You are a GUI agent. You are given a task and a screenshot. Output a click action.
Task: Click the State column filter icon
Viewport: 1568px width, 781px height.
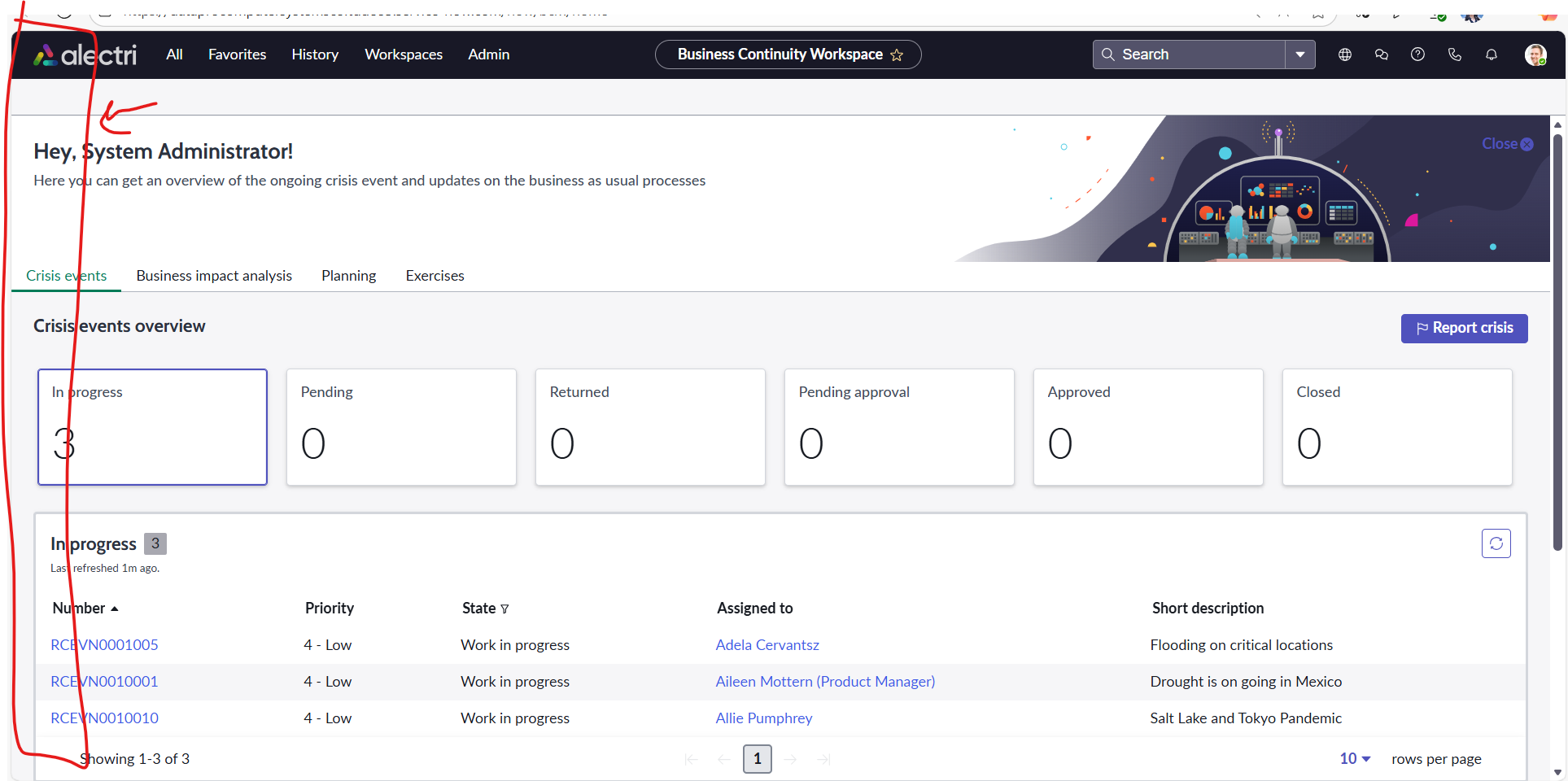pos(504,609)
